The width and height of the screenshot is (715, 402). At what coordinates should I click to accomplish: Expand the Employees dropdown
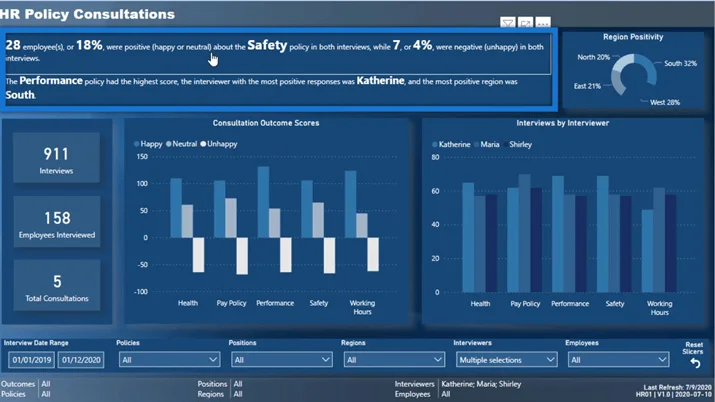(x=618, y=360)
